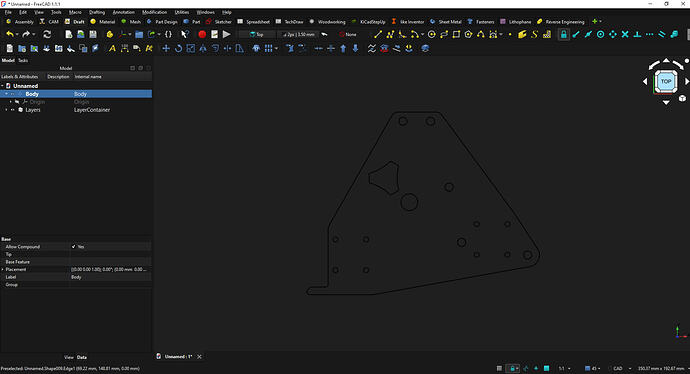Switch to the Part Design workbench
The width and height of the screenshot is (690, 374).
[162, 22]
